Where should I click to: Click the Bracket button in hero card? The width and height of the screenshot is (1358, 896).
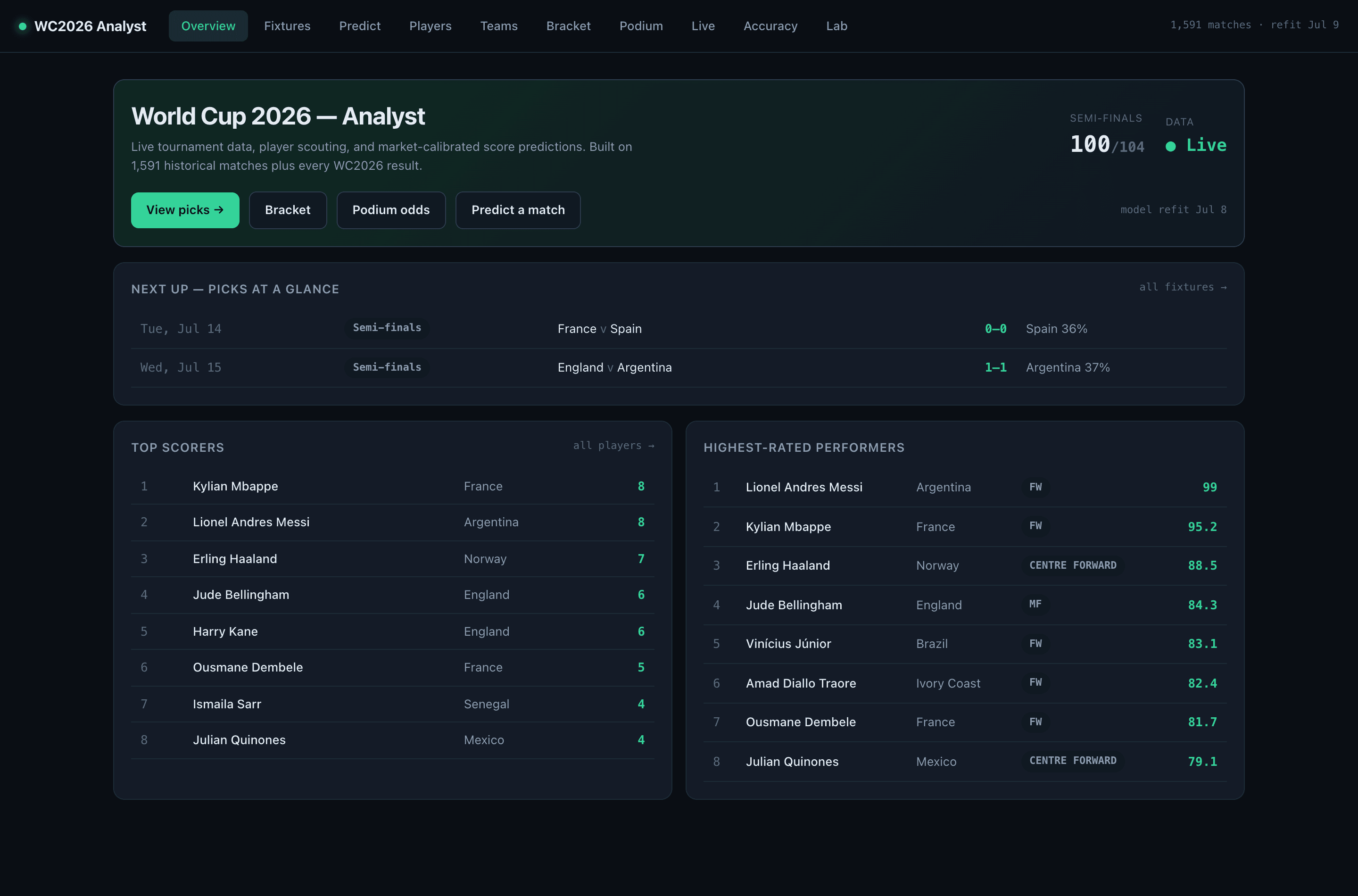pyautogui.click(x=287, y=210)
